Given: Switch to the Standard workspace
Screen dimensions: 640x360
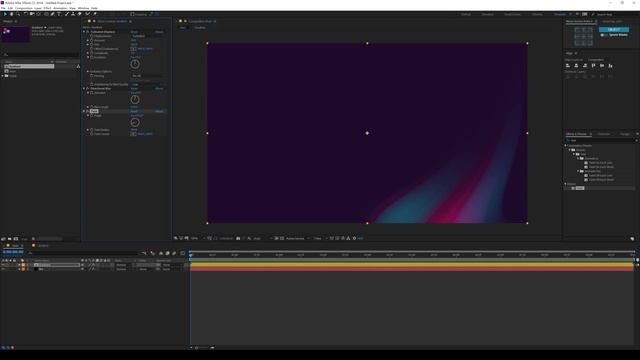Looking at the screenshot, I should coord(487,14).
